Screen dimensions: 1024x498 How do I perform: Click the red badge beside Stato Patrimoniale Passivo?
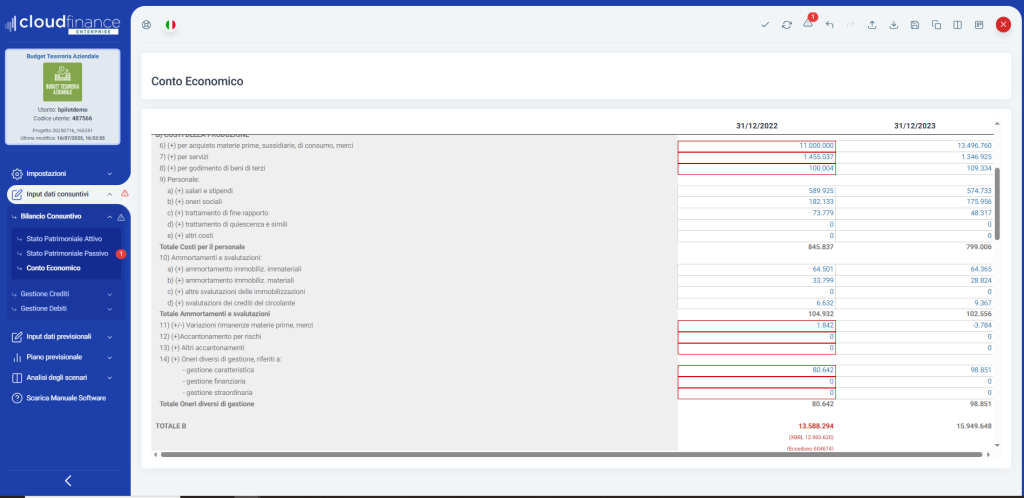121,254
